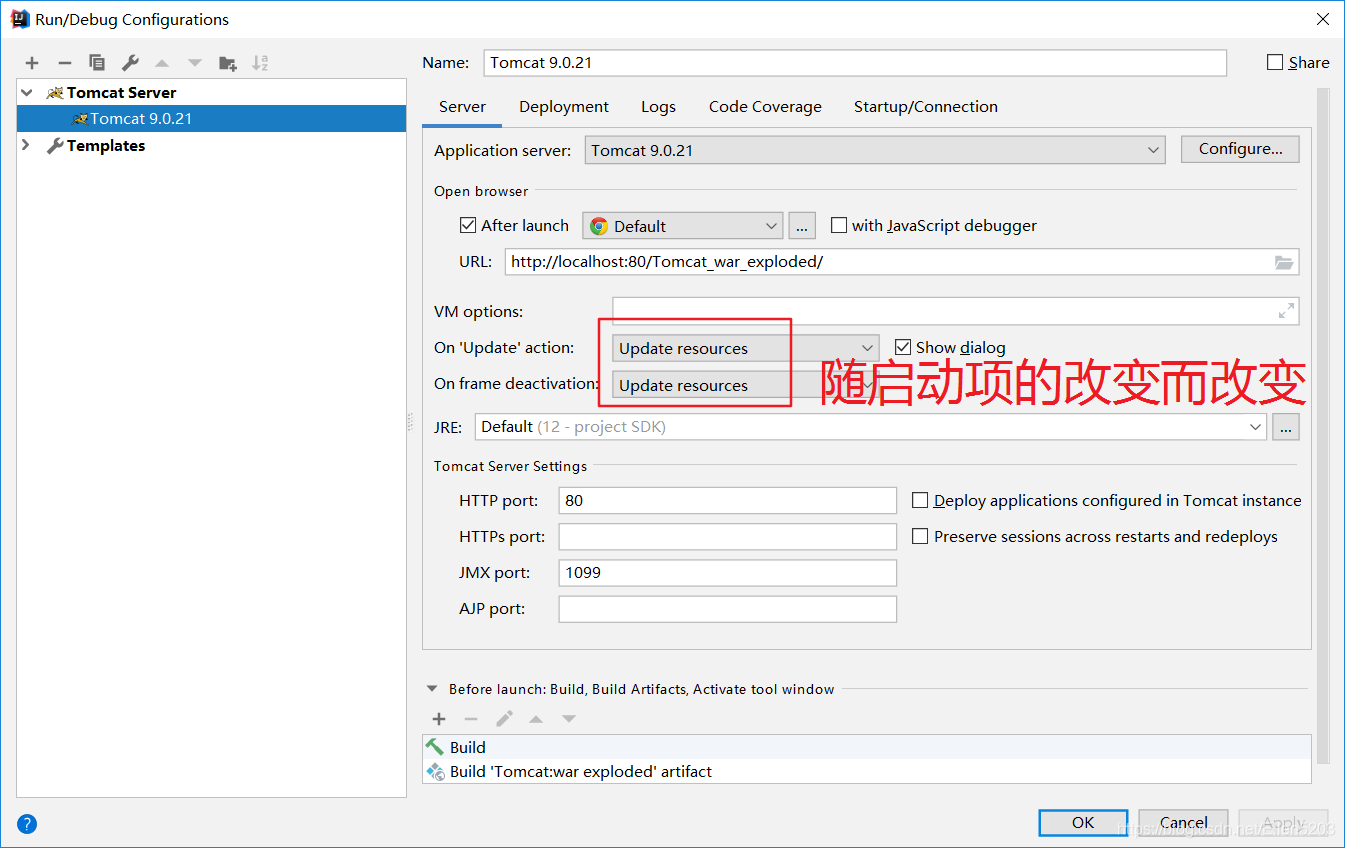Image resolution: width=1345 pixels, height=848 pixels.
Task: Add new configuration with plus icon
Action: click(32, 63)
